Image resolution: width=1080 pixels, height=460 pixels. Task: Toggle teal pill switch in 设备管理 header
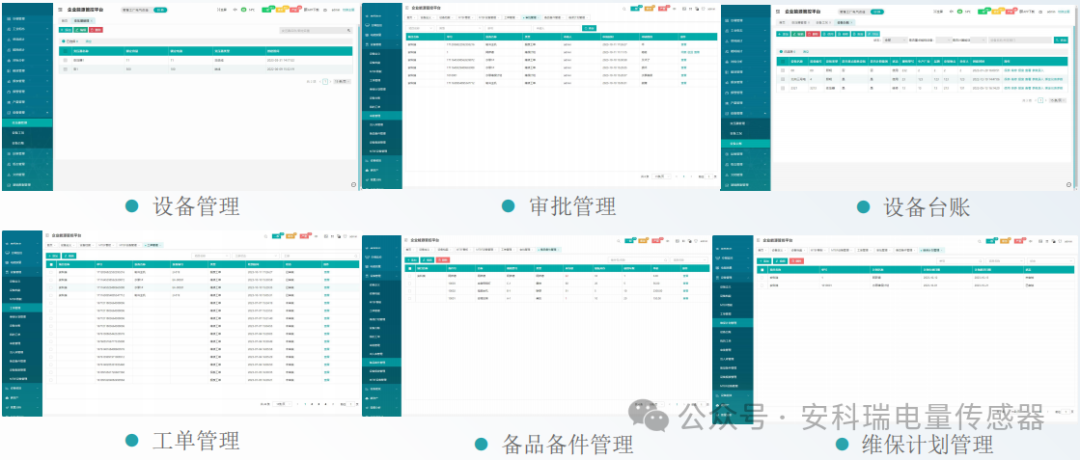[x=160, y=10]
